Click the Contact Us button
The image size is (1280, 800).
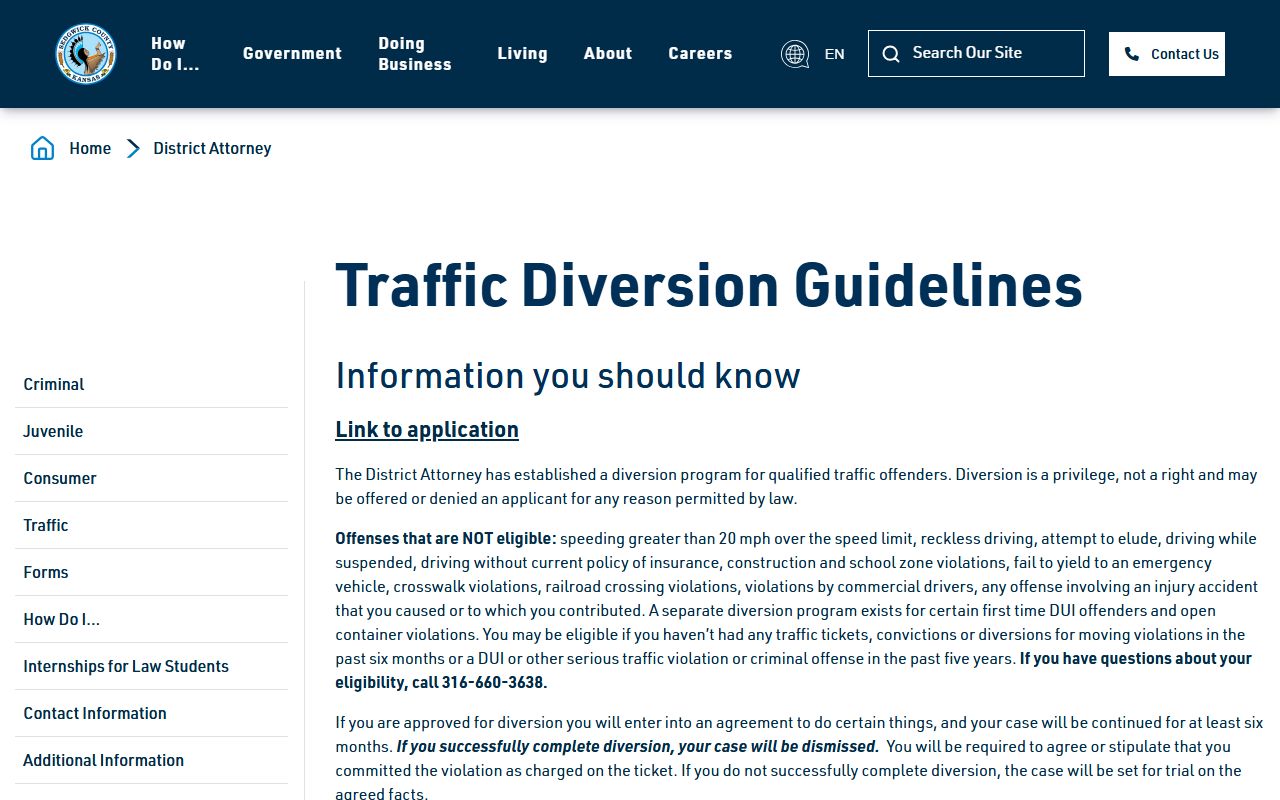1167,54
